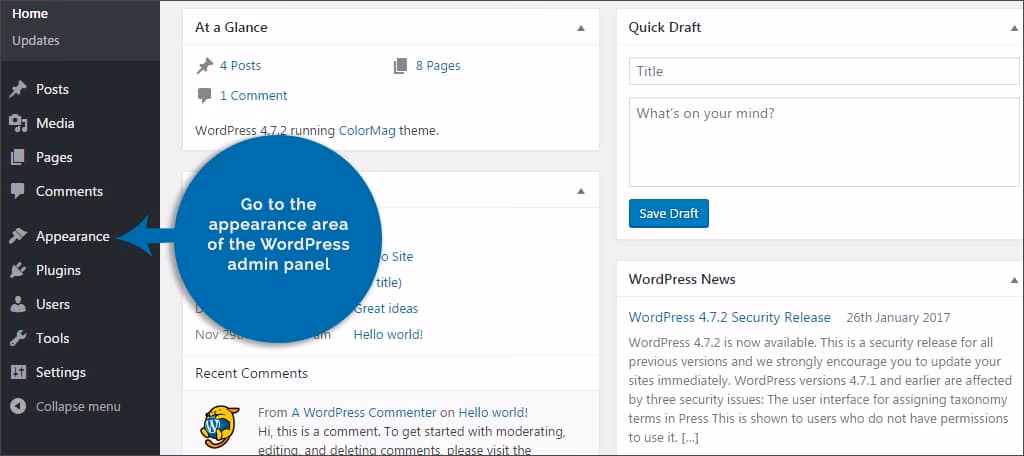Viewport: 1024px width, 456px height.
Task: Open the Home dashboard menu item
Action: pos(30,13)
